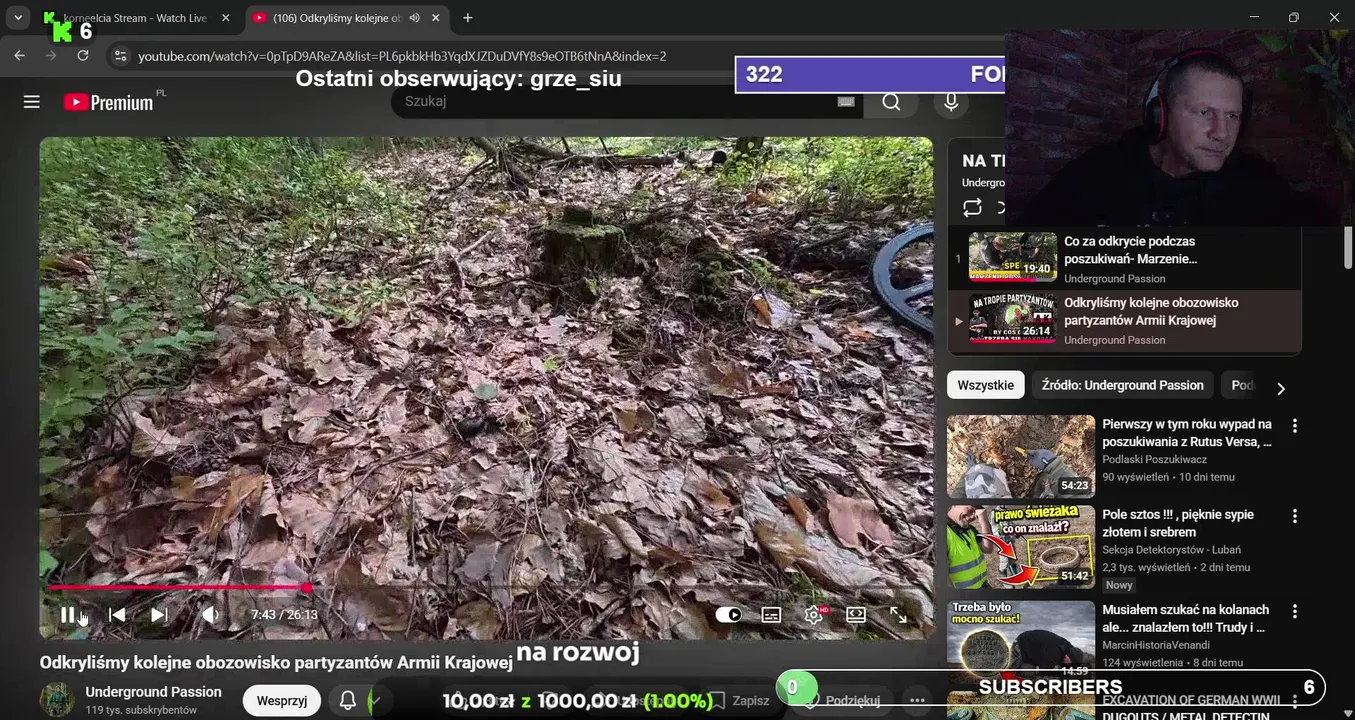Toggle the autoplay switch in player
Viewport: 1355px width, 720px height.
[x=728, y=615]
